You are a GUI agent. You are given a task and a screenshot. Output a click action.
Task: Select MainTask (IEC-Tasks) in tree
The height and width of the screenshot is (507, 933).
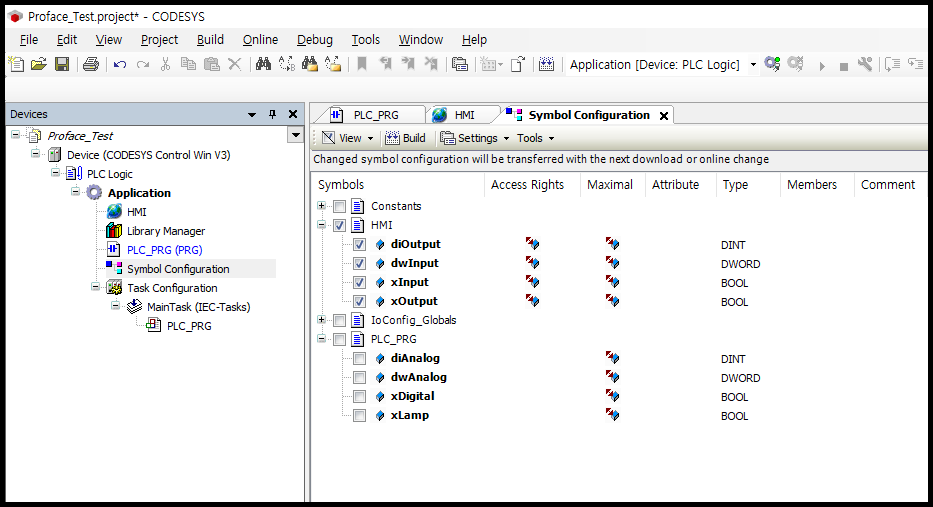point(198,307)
